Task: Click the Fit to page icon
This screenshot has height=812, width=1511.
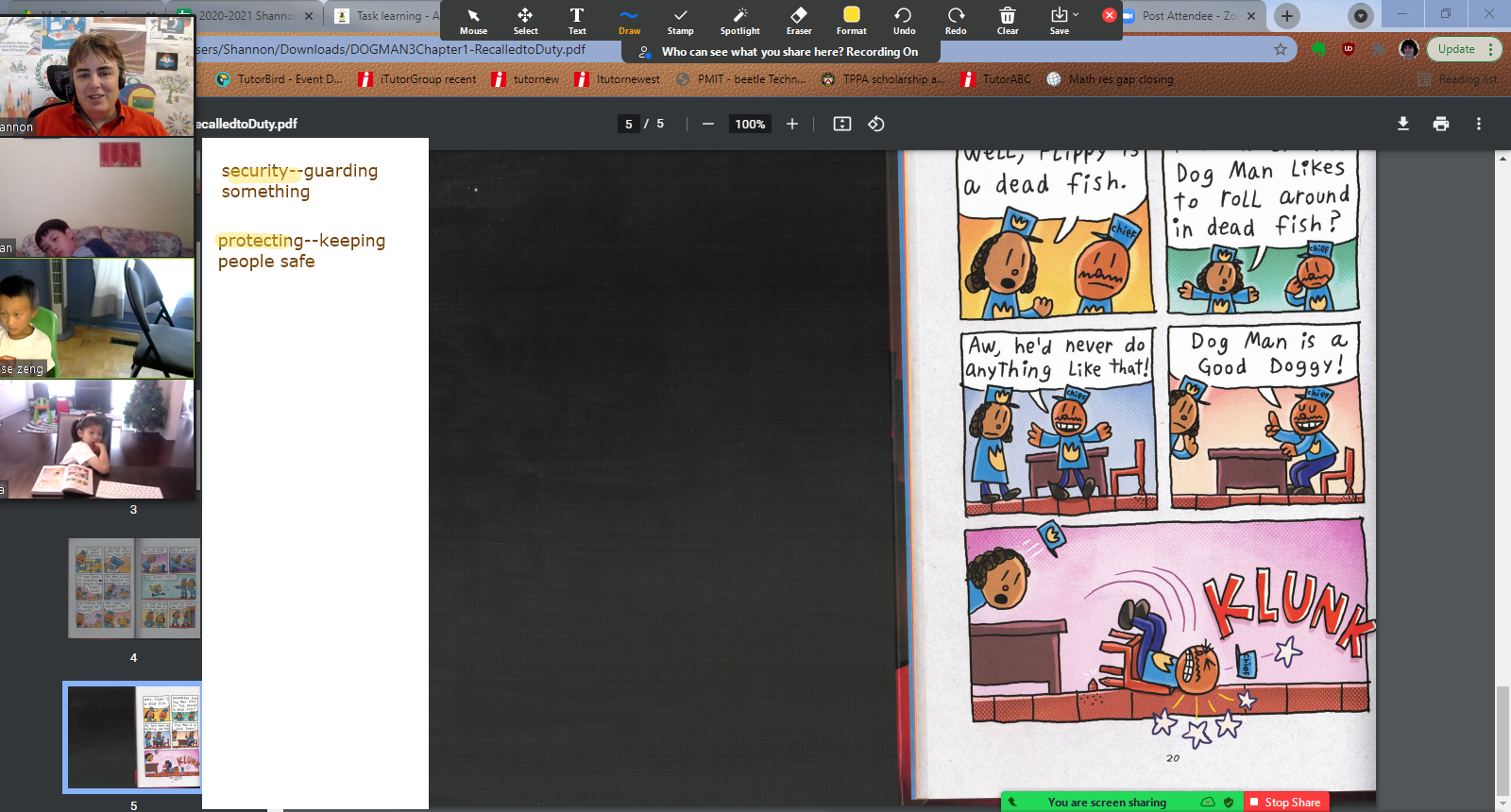Action: pyautogui.click(x=841, y=124)
